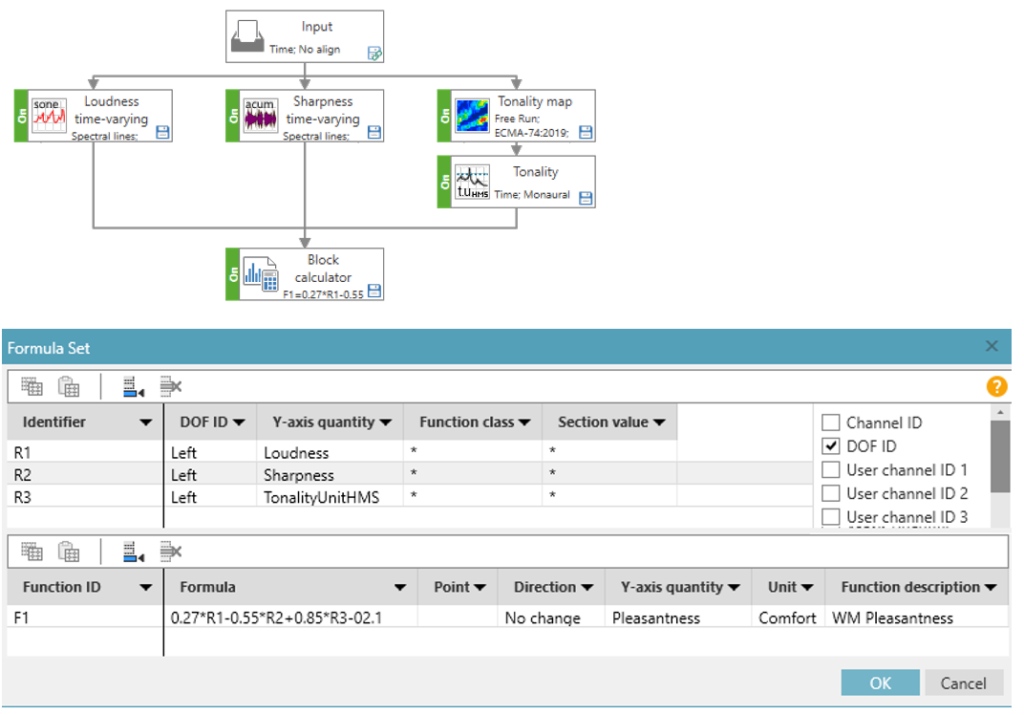This screenshot has height=715, width=1024.
Task: Click the orange help question mark icon
Action: [996, 386]
